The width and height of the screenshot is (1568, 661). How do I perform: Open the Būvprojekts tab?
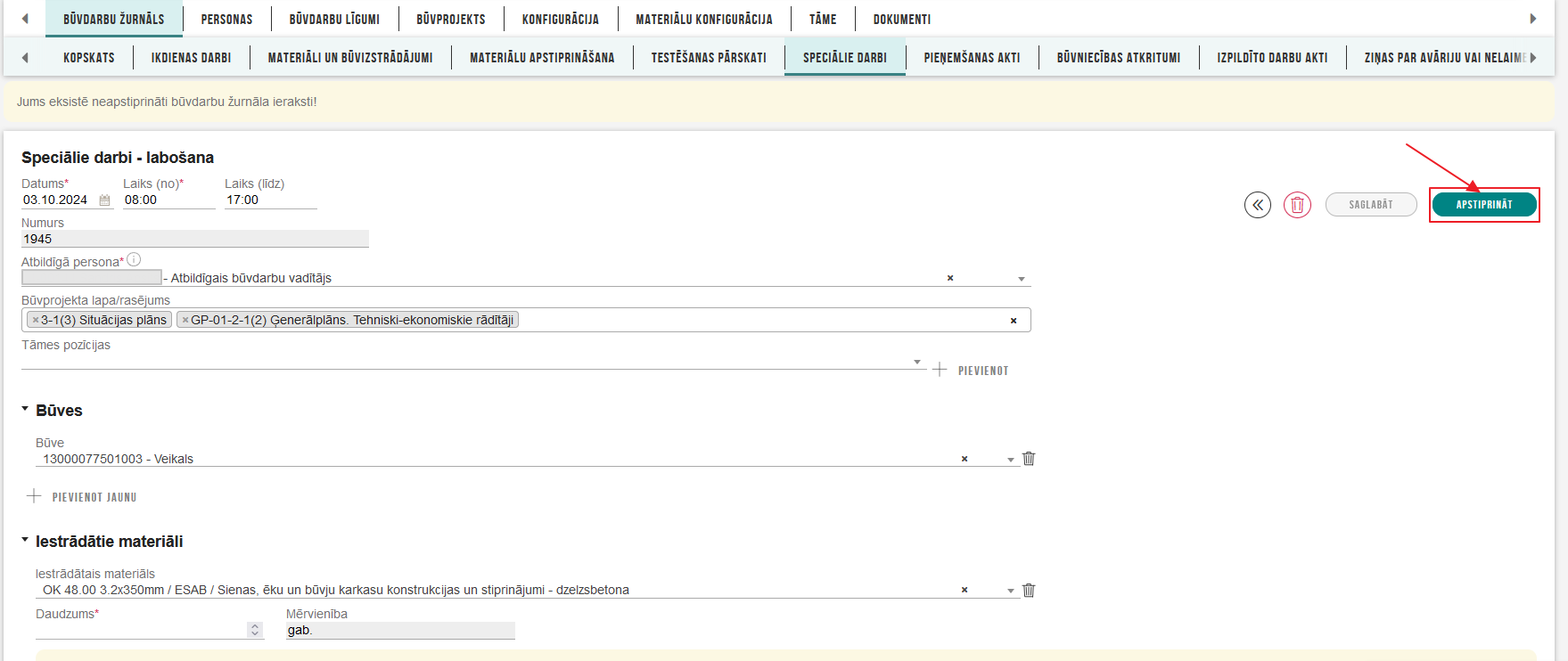pos(451,19)
